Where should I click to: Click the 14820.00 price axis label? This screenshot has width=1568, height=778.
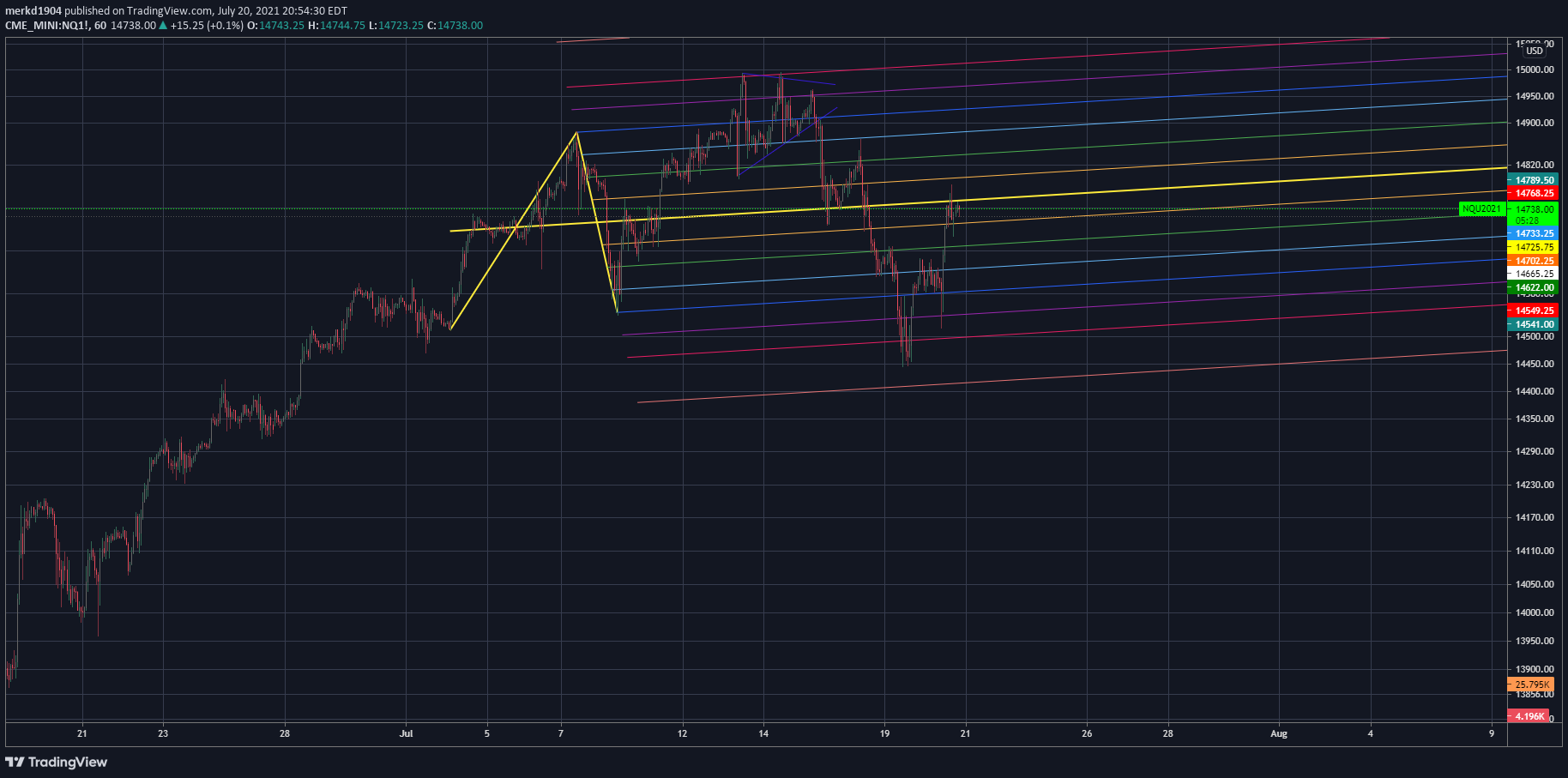[x=1535, y=165]
